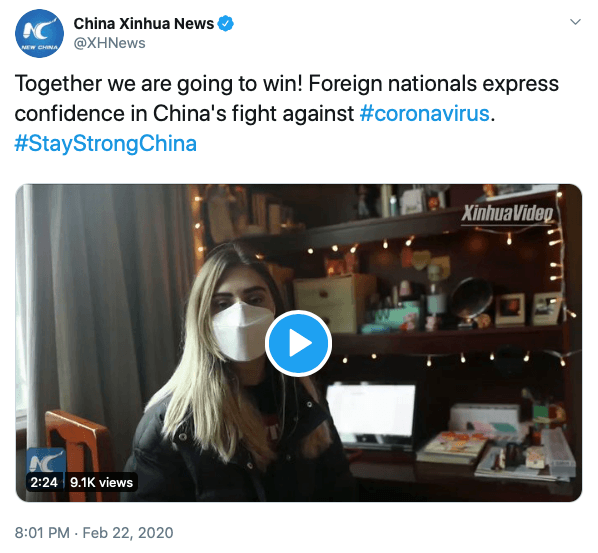Click the 9.1K views counter
This screenshot has height=553, width=598.
click(x=101, y=482)
